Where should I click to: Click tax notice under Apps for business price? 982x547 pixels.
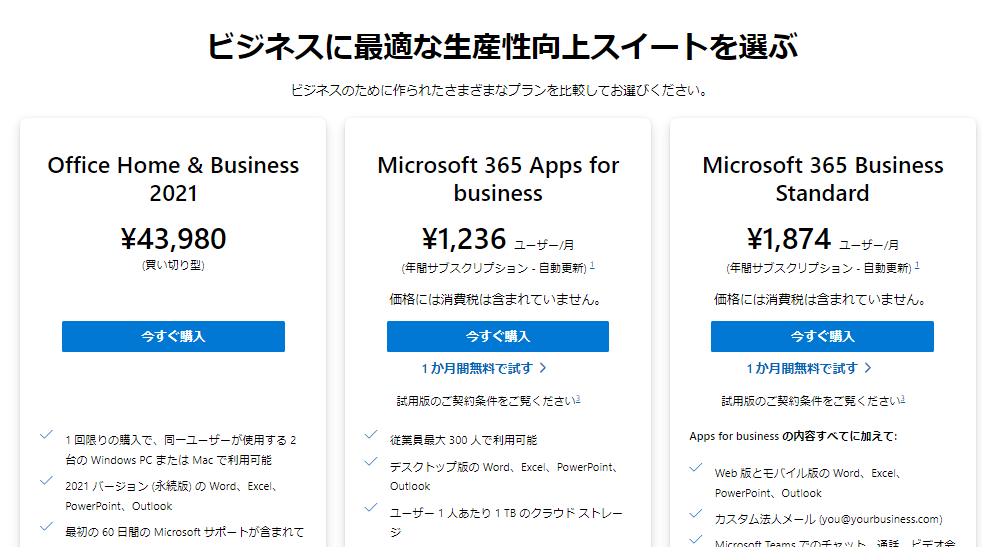498,300
